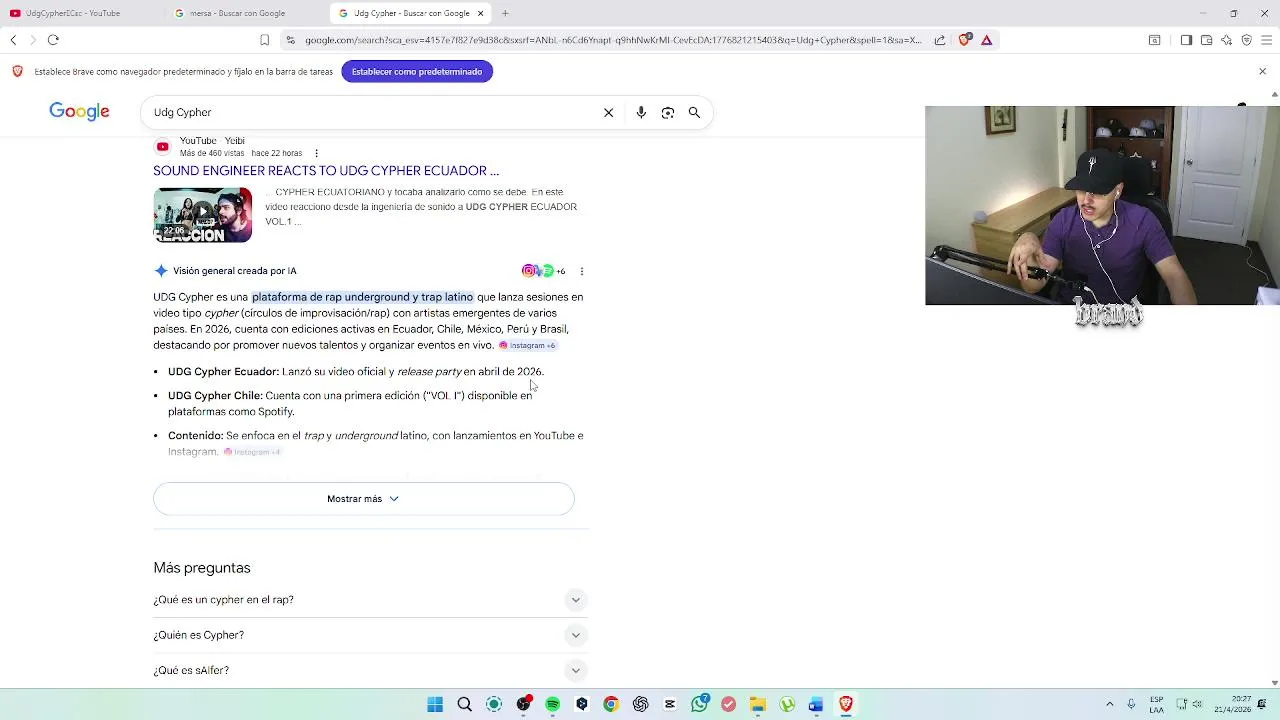Search by image with Google Lens icon
The width and height of the screenshot is (1280, 720).
(668, 113)
